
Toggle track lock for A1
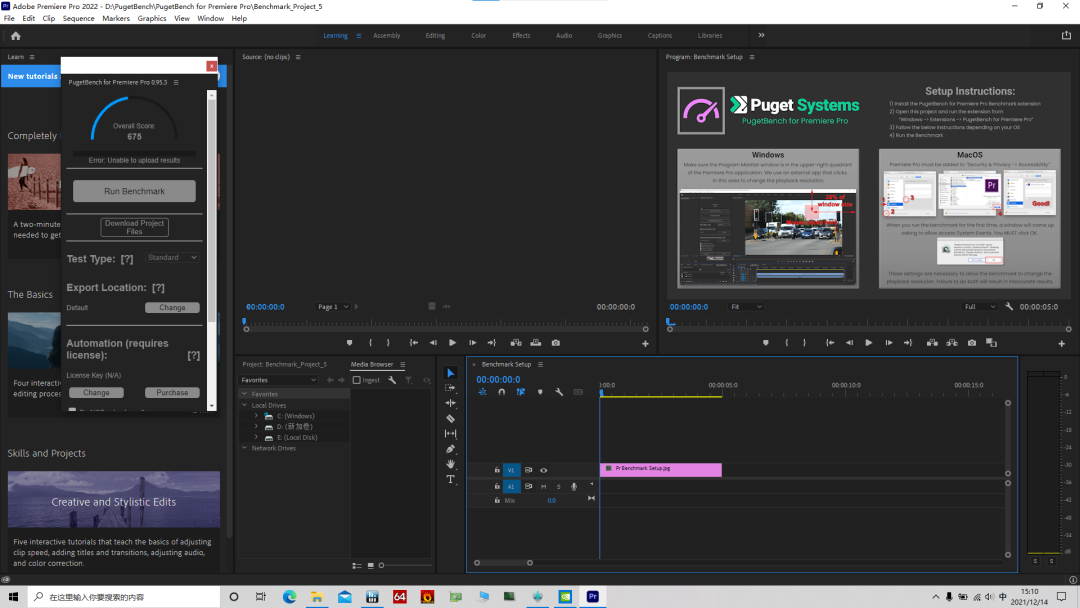coord(497,487)
